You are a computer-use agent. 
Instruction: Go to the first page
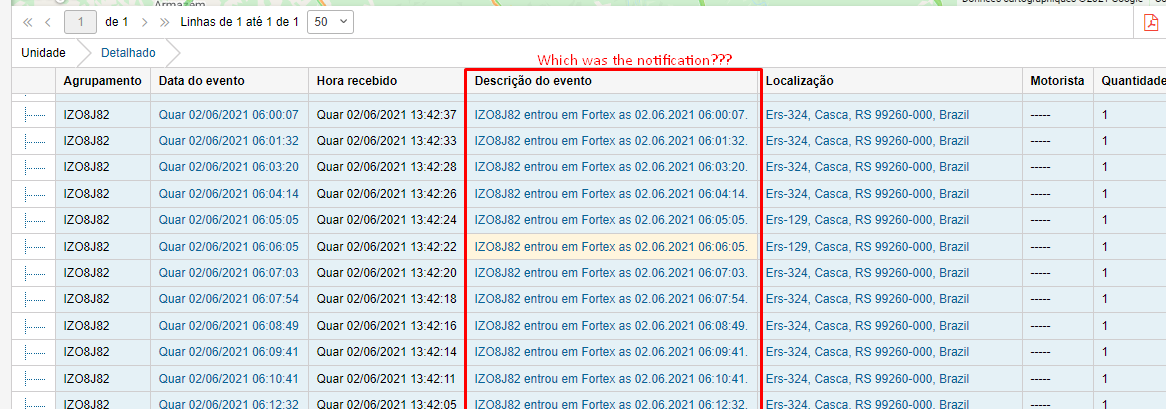[26, 21]
